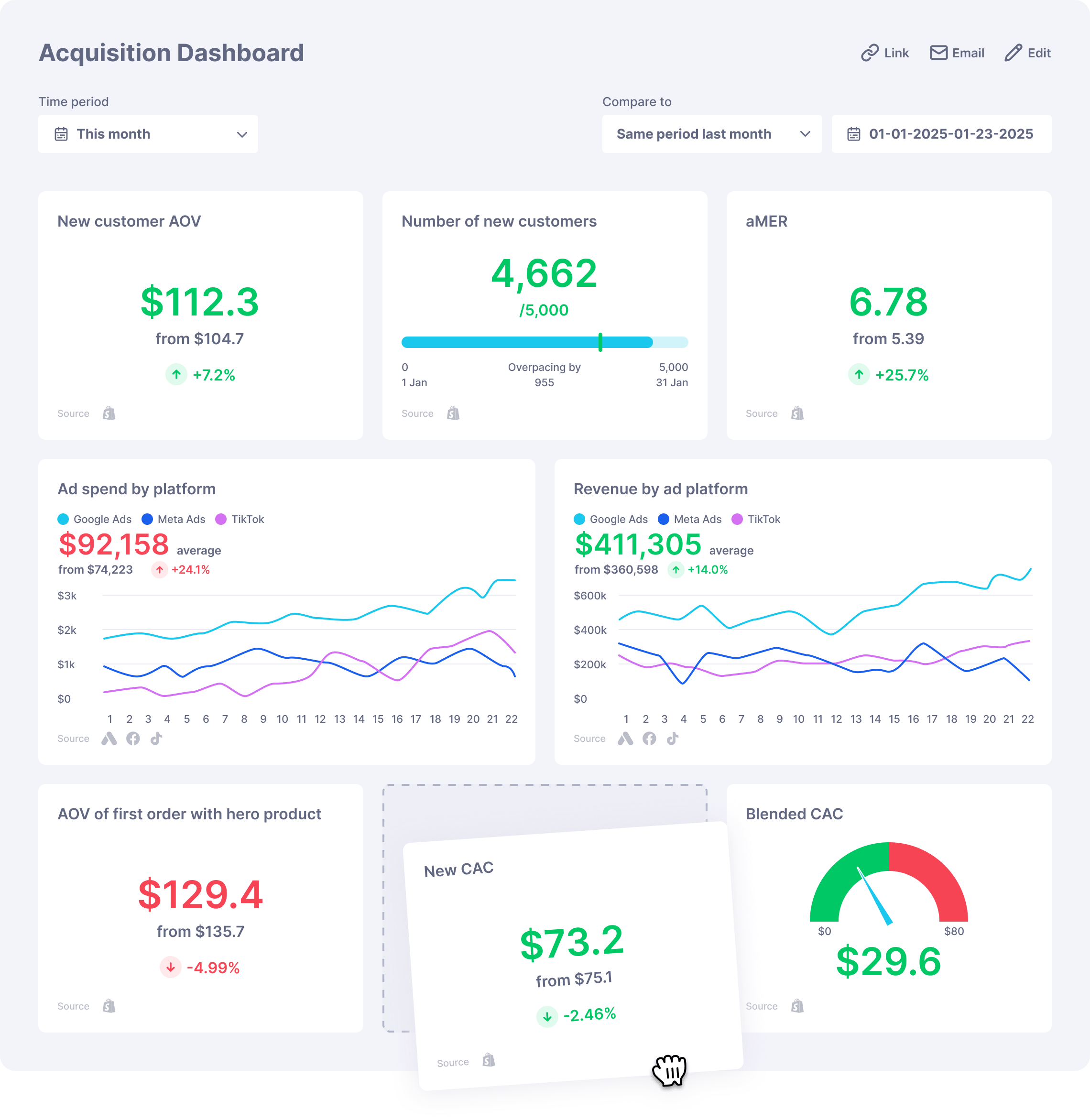1090x1120 pixels.
Task: Click up arrow badge on aMER card
Action: pos(859,375)
